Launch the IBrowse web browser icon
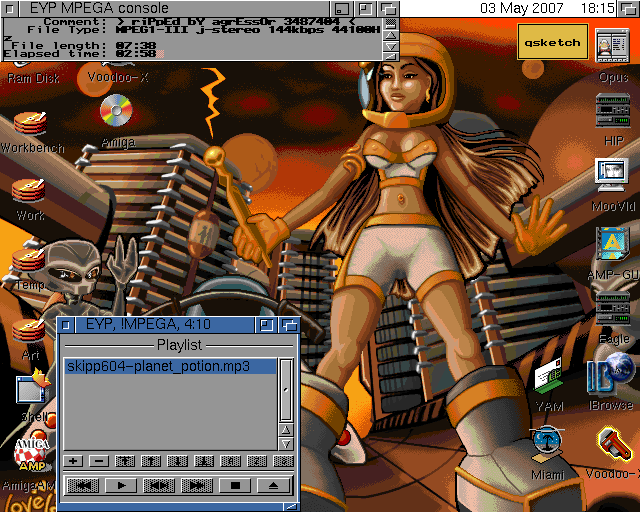640x512 pixels. tap(611, 374)
